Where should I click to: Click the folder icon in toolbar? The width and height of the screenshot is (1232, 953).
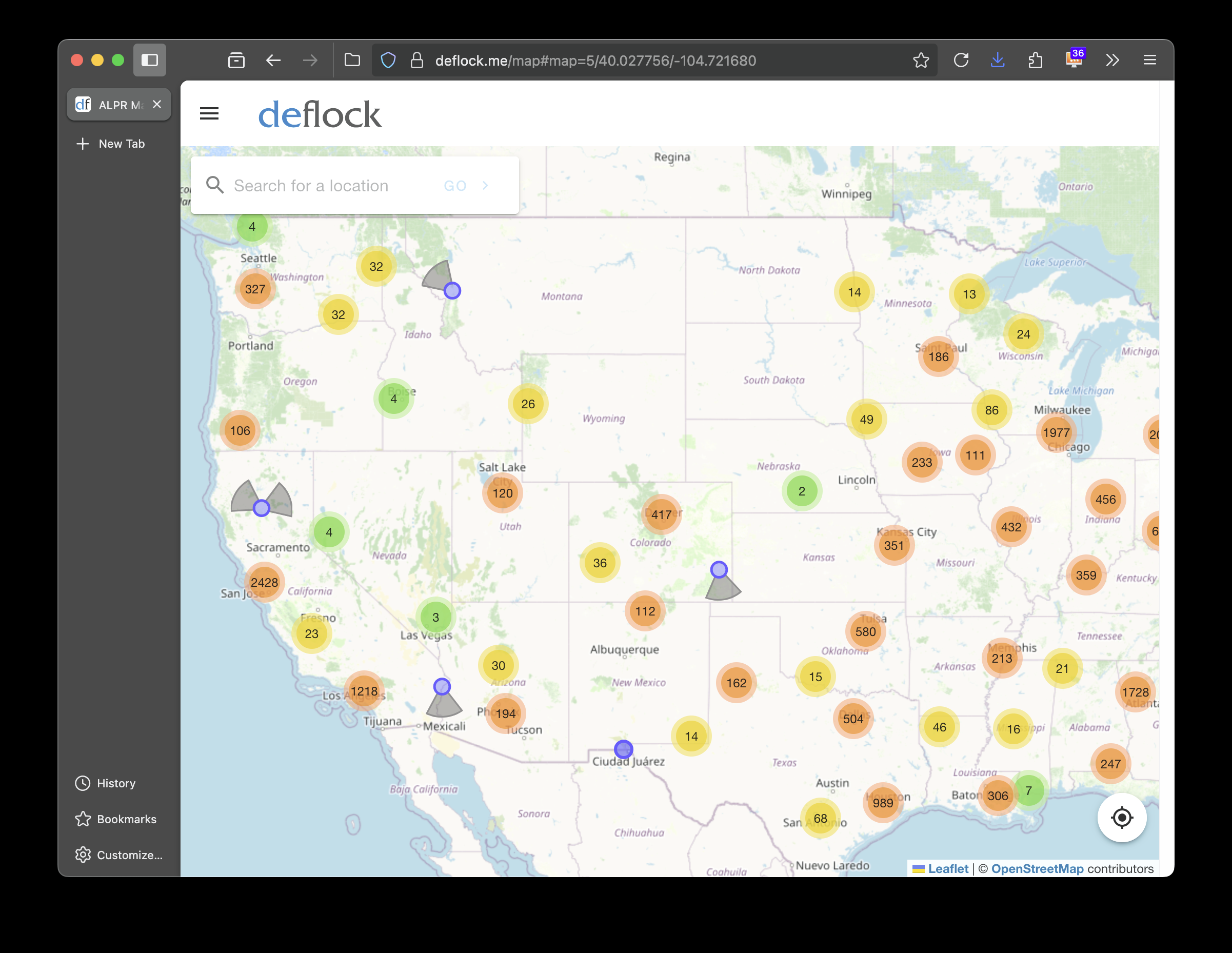(x=352, y=61)
